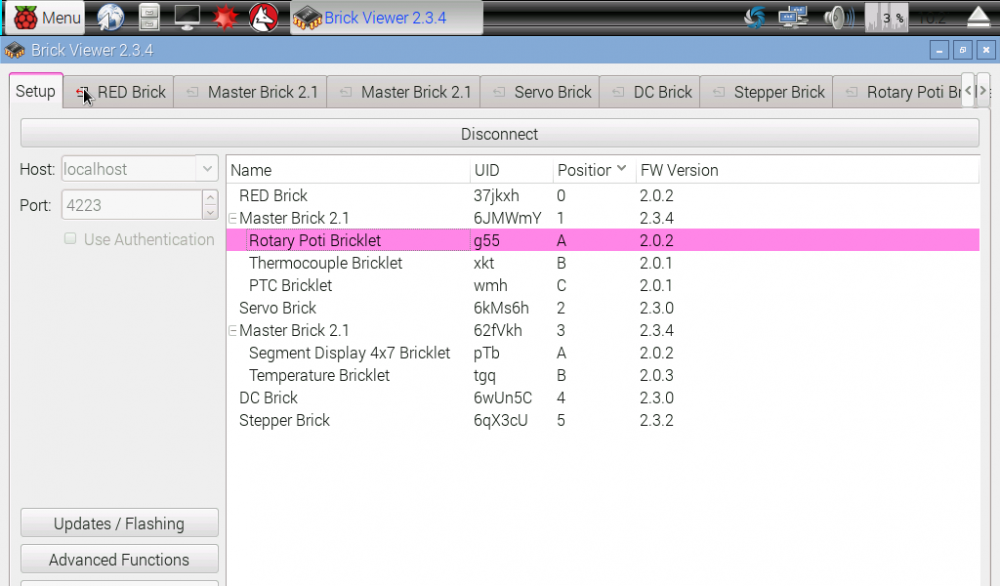
Task: Click the monitor display icon in the taskbar
Action: [187, 17]
